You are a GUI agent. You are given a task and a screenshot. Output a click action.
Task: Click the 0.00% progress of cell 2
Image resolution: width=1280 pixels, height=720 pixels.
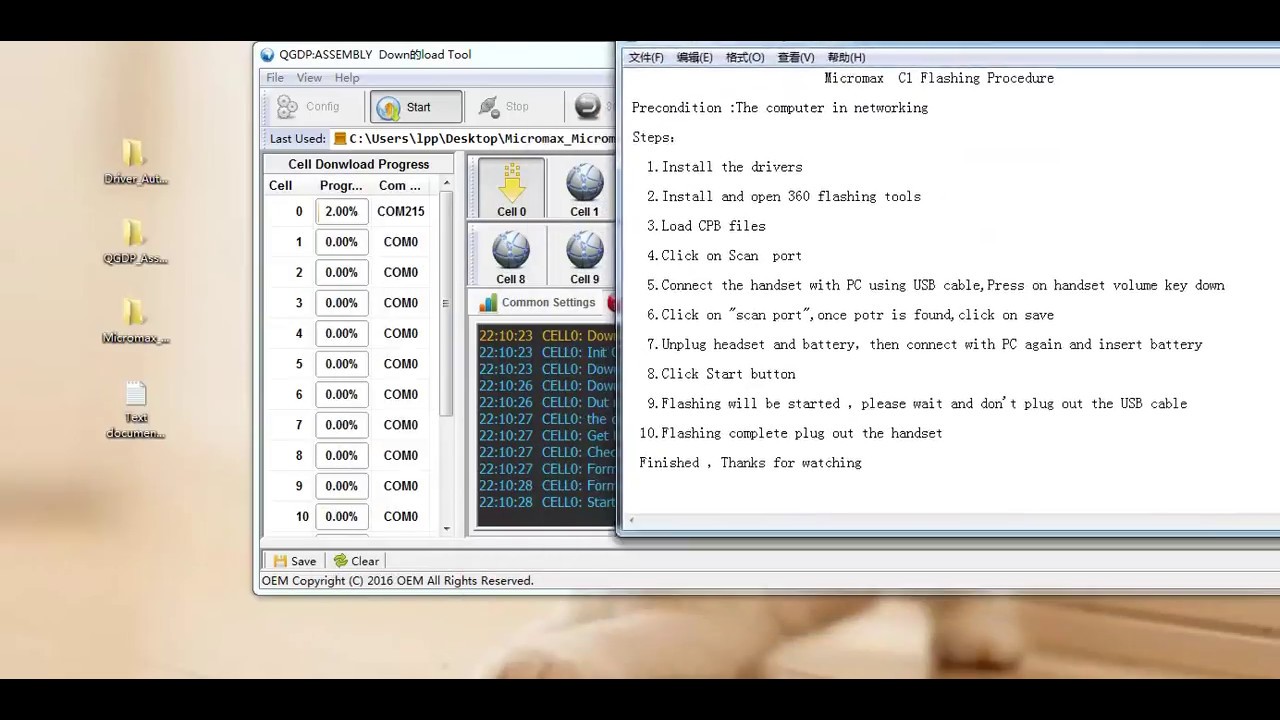pyautogui.click(x=341, y=273)
